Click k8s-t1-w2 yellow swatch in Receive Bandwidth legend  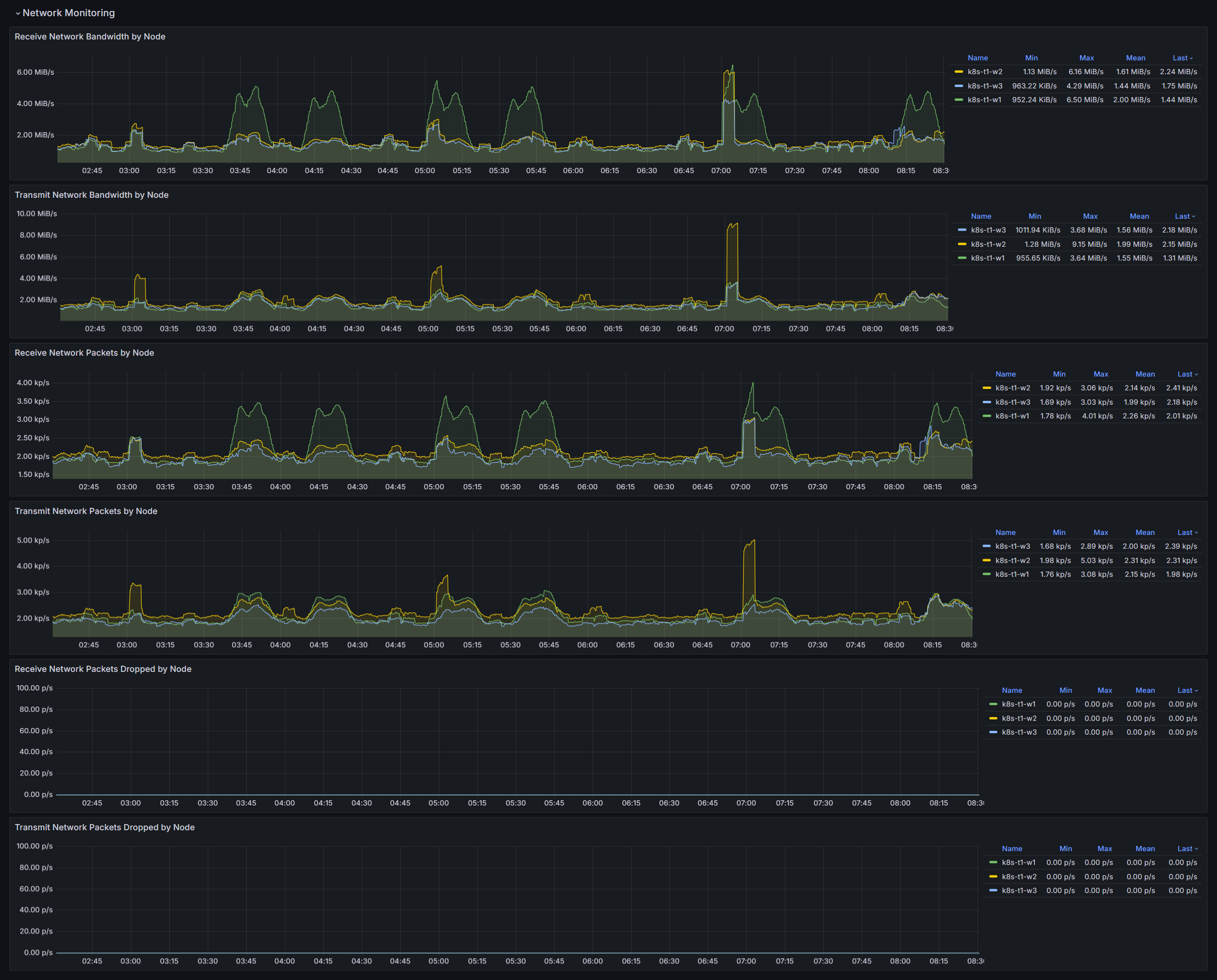pyautogui.click(x=958, y=72)
